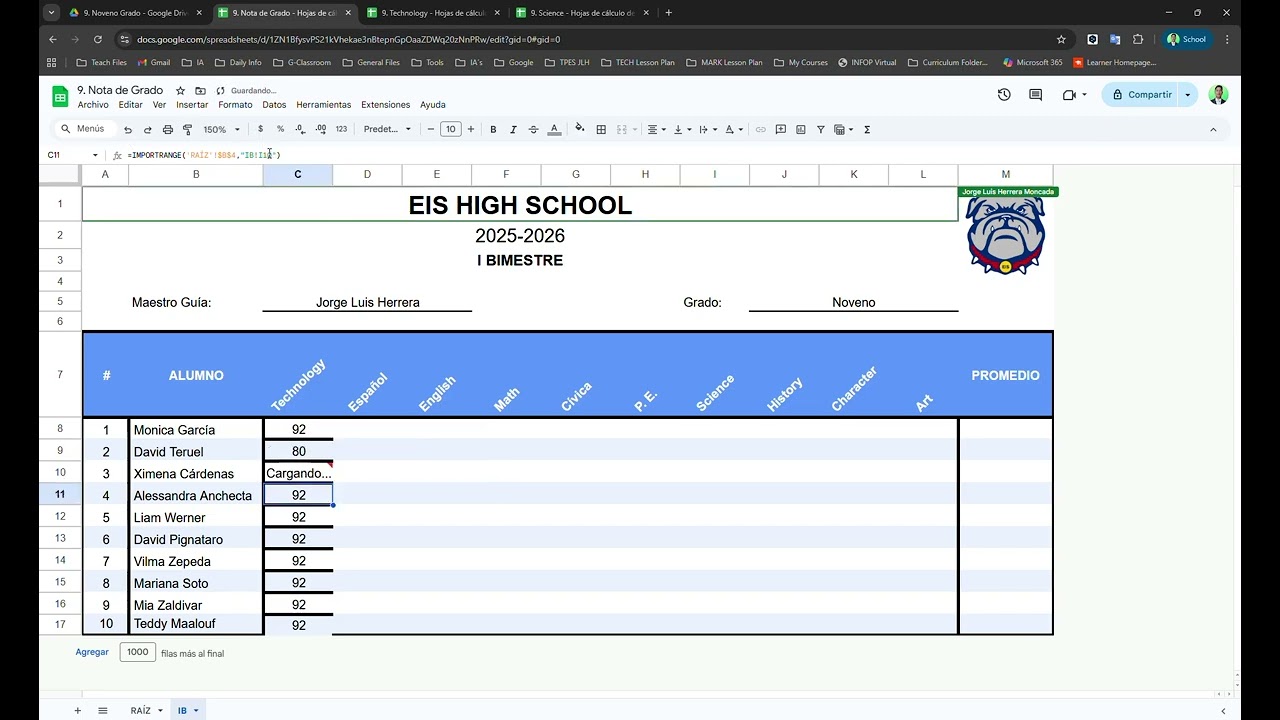
Task: Open the Formato menu
Action: click(x=235, y=105)
